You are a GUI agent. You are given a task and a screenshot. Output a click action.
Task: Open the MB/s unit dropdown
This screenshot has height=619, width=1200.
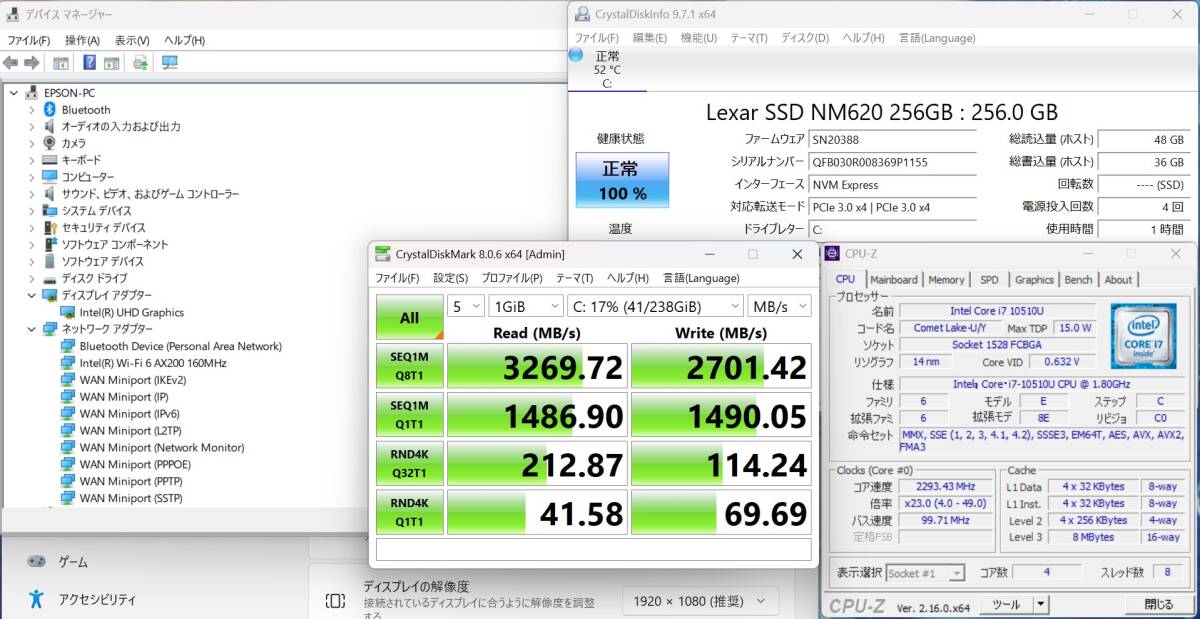tap(779, 306)
